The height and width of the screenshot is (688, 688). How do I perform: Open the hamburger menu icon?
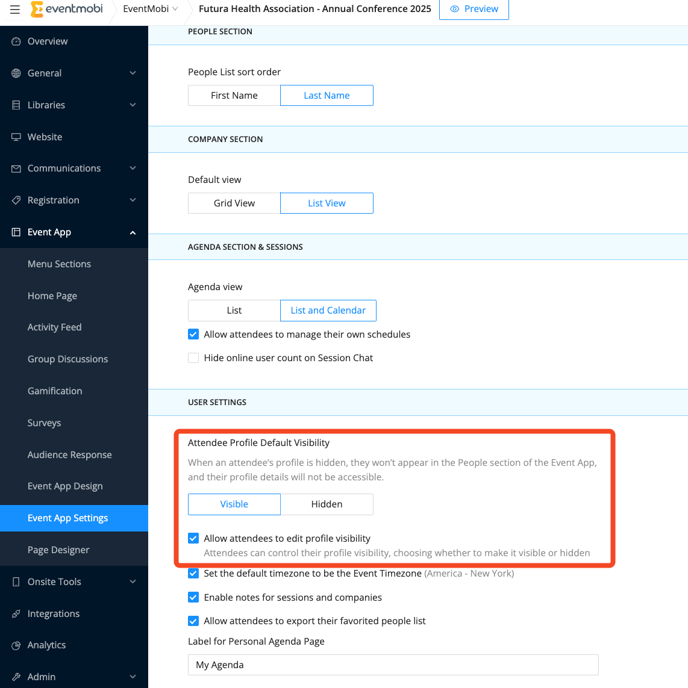point(15,9)
